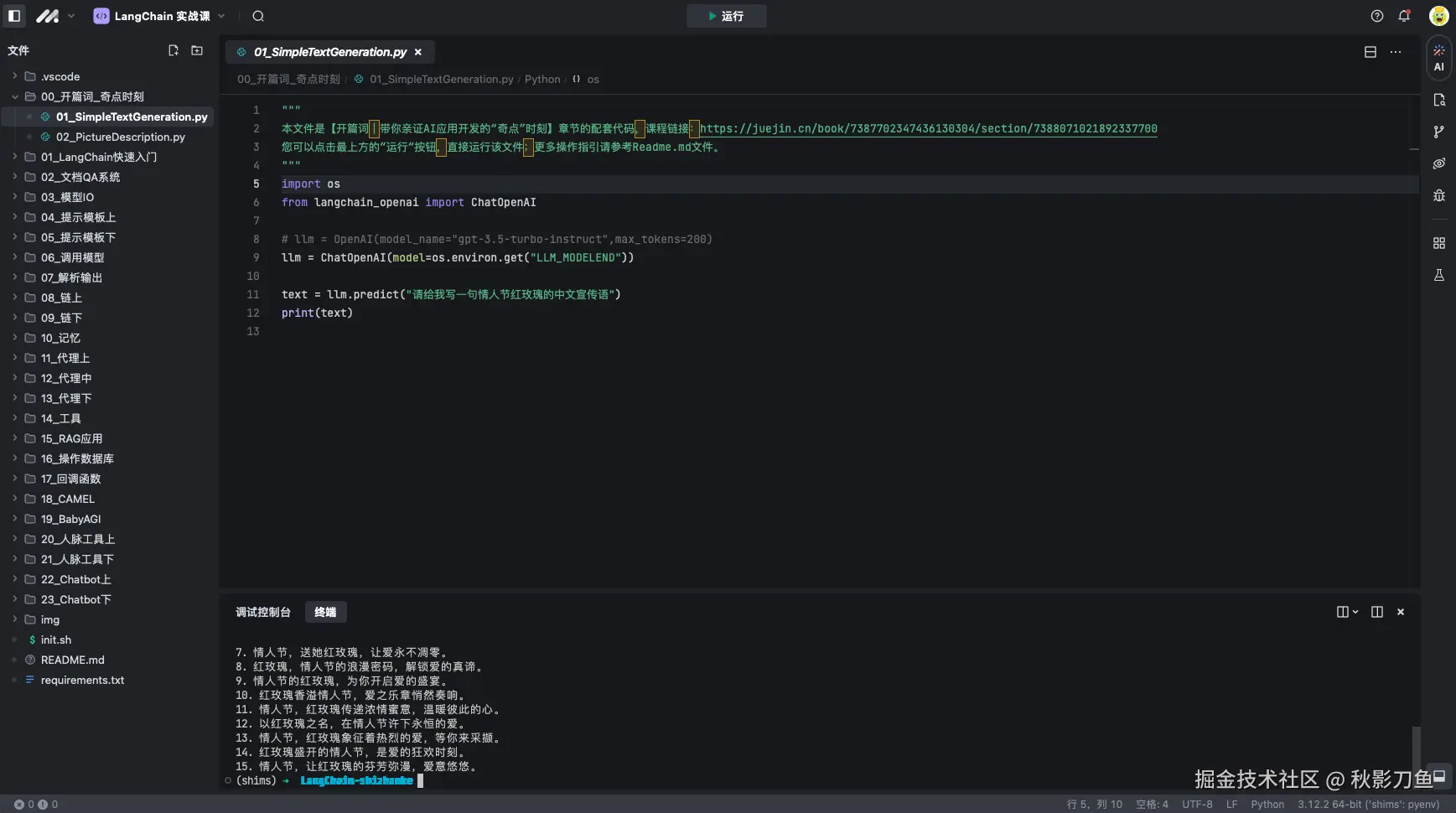Toggle the editor split layout icon
Viewport: 1456px width, 813px height.
[x=1370, y=52]
